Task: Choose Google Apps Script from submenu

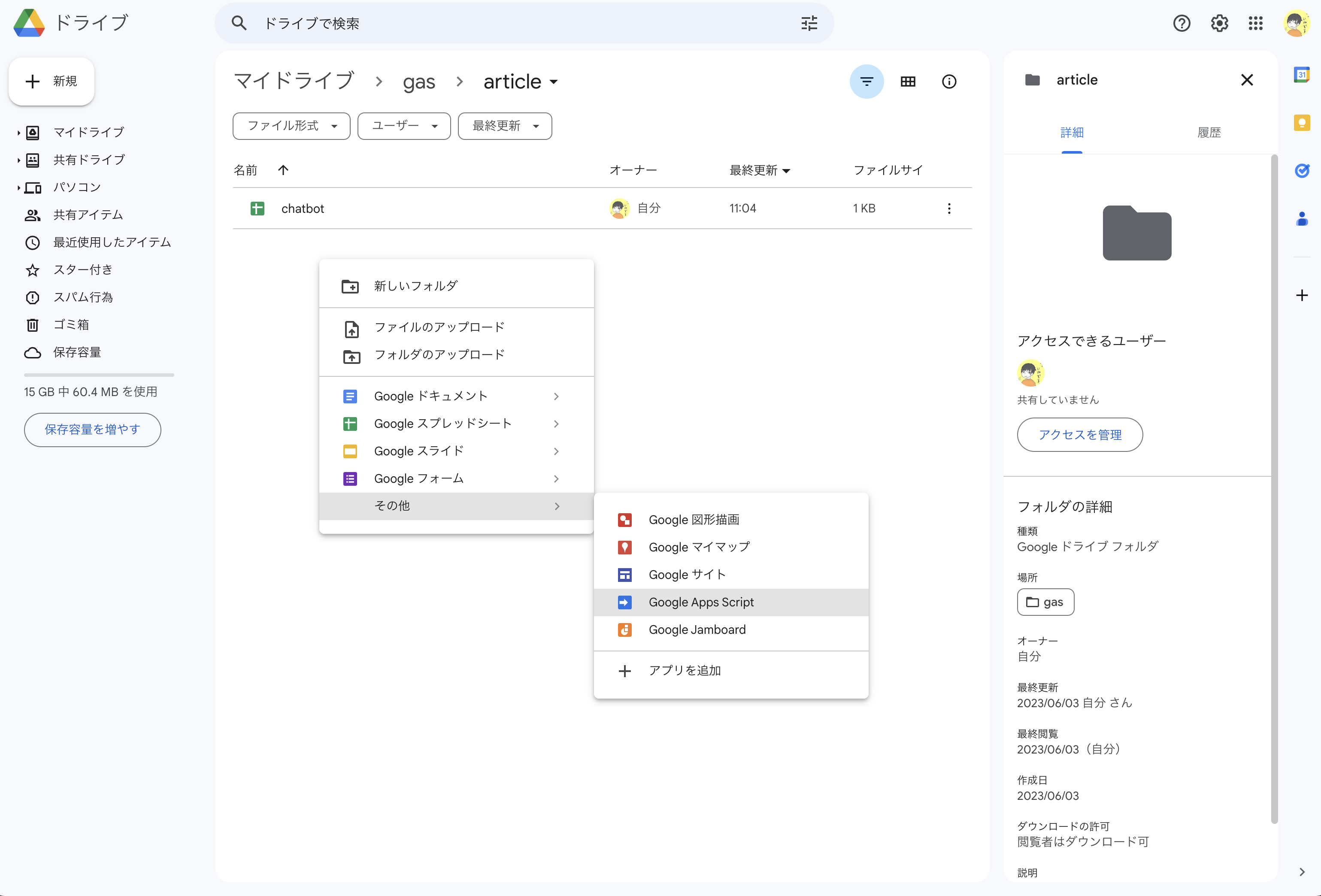Action: tap(731, 602)
